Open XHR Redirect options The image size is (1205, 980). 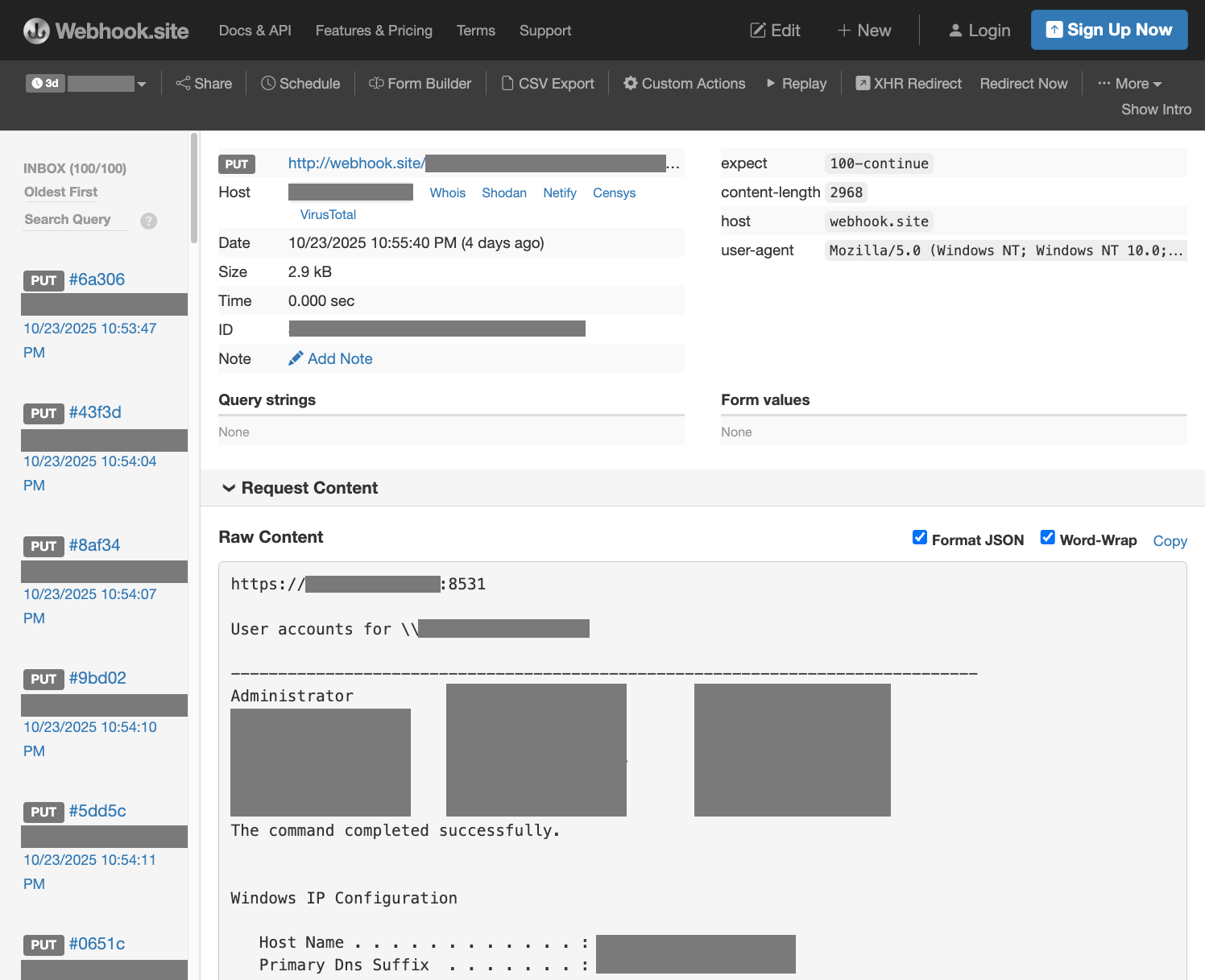coord(908,83)
